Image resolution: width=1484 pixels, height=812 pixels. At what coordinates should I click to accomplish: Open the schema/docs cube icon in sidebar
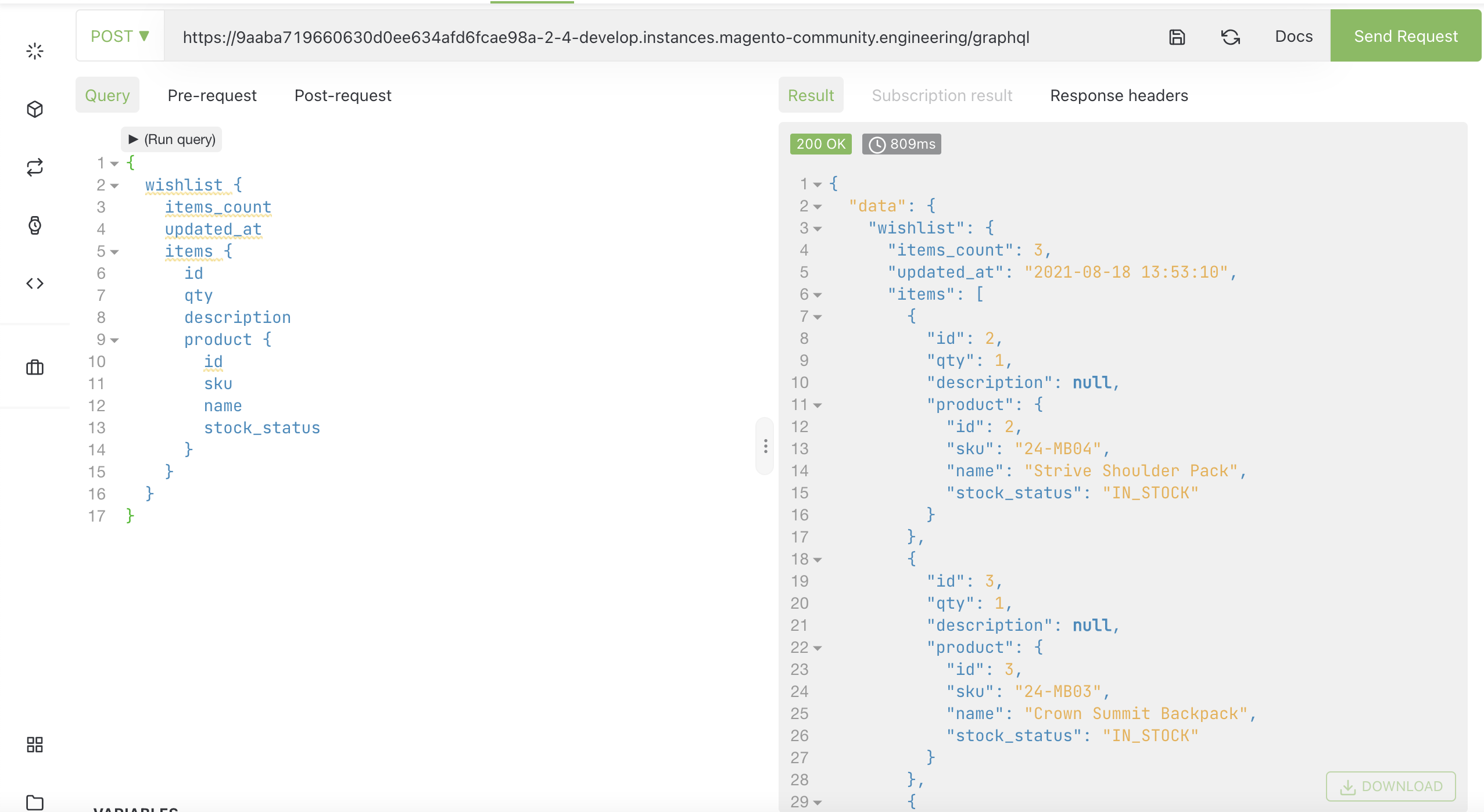click(34, 109)
